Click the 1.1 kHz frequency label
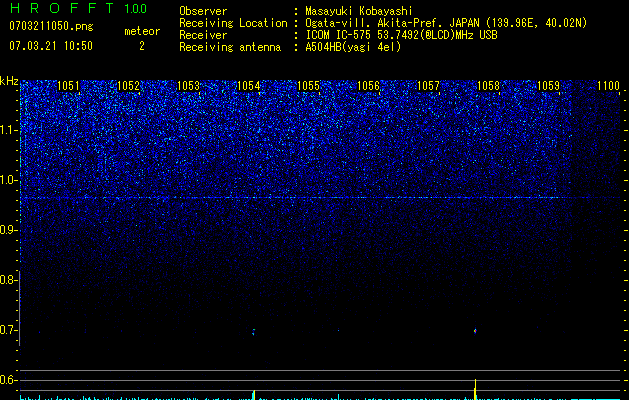Viewport: 629px width, 400px height. tap(8, 130)
